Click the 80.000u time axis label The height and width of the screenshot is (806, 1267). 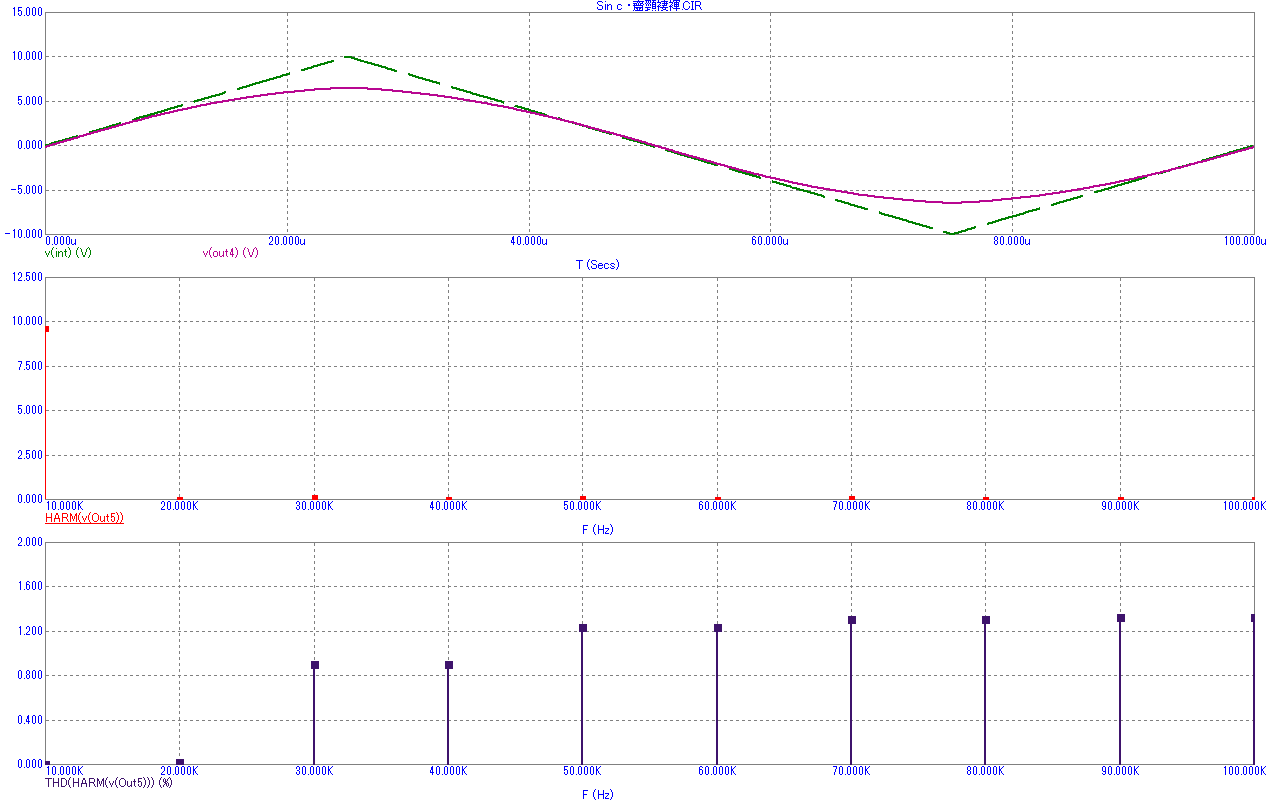tap(1012, 241)
